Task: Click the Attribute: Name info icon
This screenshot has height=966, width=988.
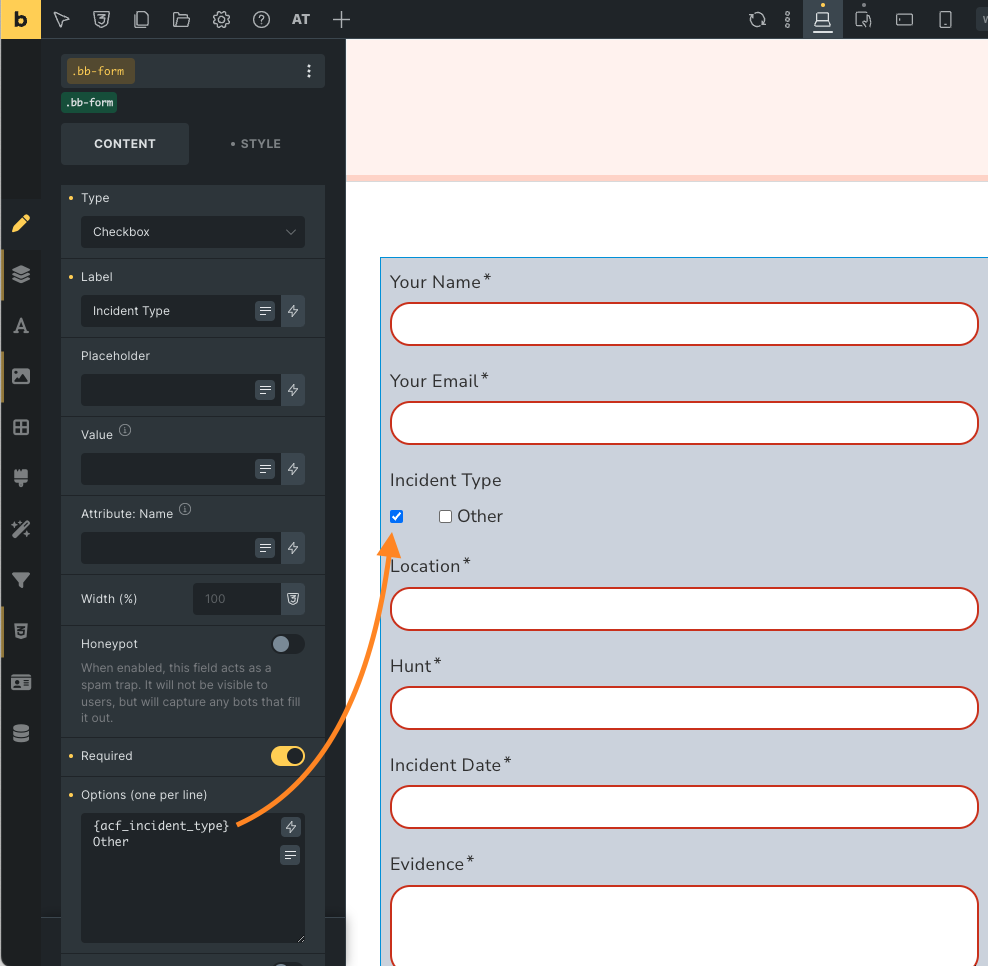Action: click(x=185, y=509)
